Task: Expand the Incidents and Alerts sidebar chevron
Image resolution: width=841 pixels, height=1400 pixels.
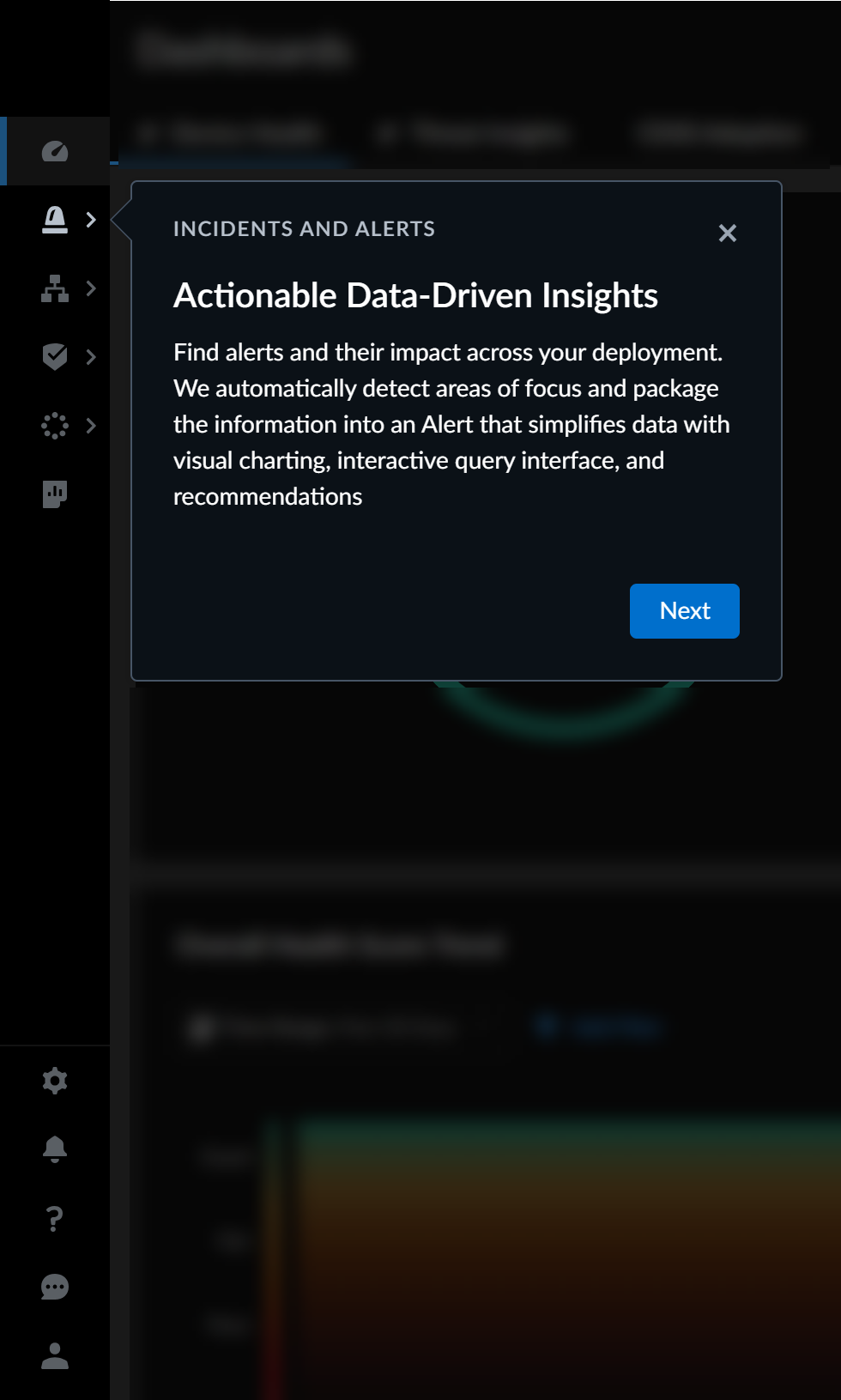Action: [x=91, y=220]
